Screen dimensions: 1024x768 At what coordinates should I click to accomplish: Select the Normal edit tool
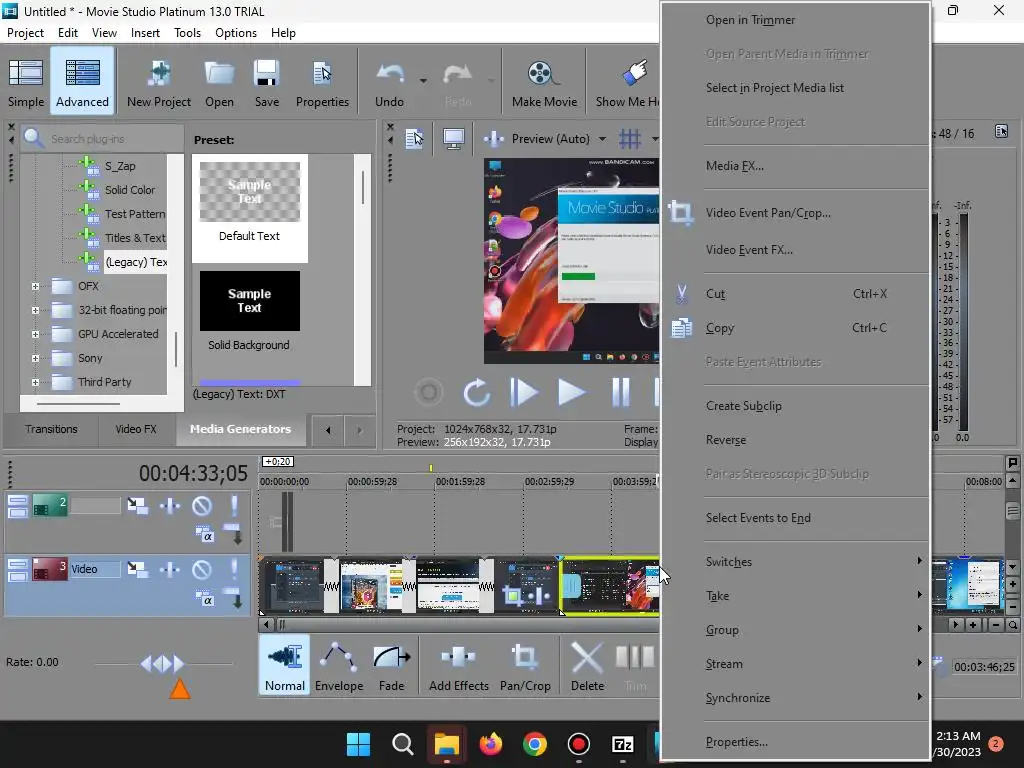285,665
